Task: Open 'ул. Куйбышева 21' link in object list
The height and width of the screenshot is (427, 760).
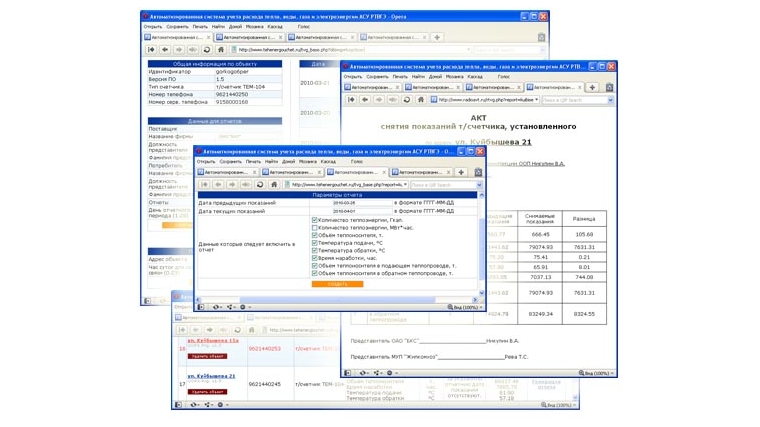Action: point(211,376)
